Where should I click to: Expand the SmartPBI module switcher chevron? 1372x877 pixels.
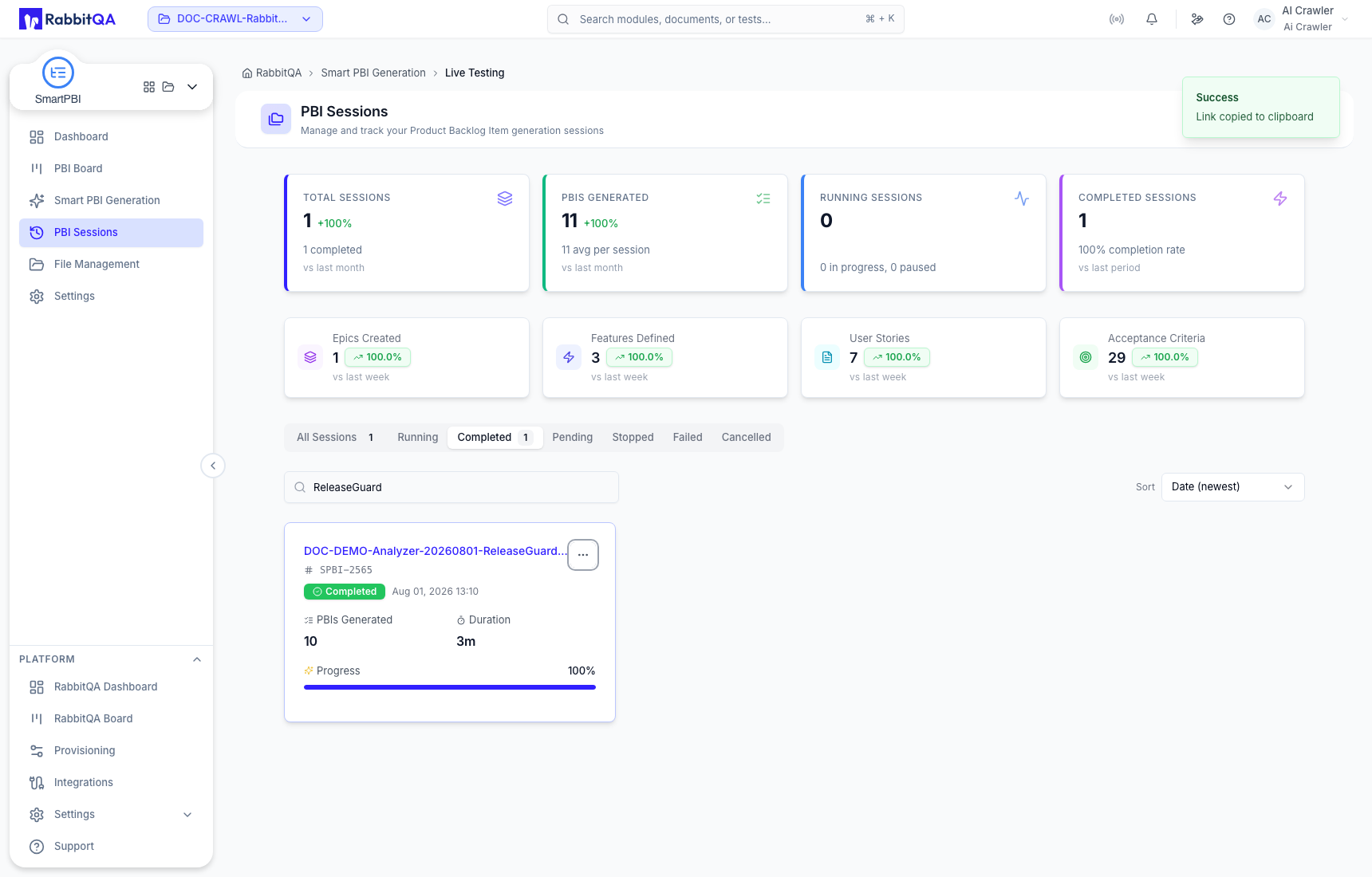[192, 87]
